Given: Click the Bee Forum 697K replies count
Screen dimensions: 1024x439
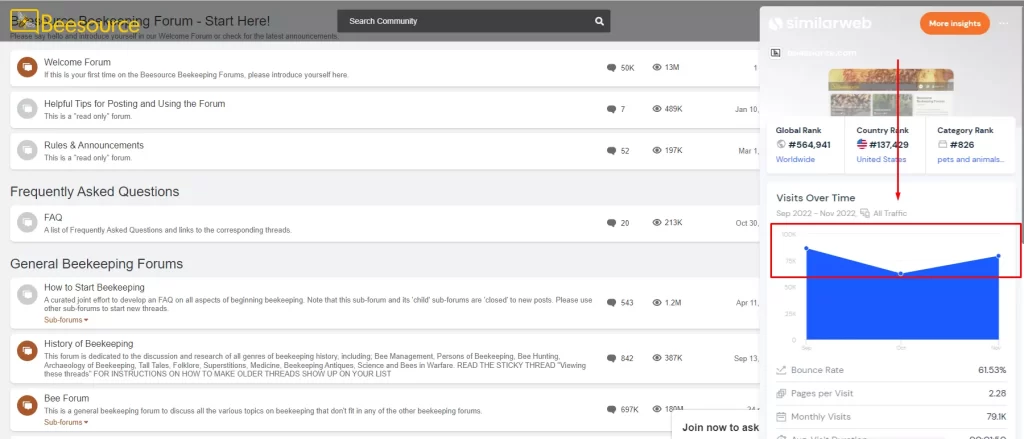Looking at the screenshot, I should click(630, 410).
